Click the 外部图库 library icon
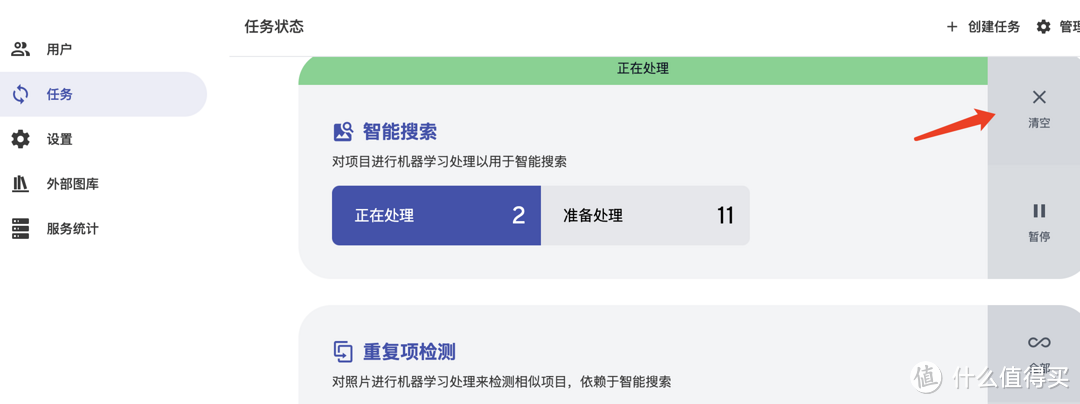The image size is (1080, 404). point(21,184)
